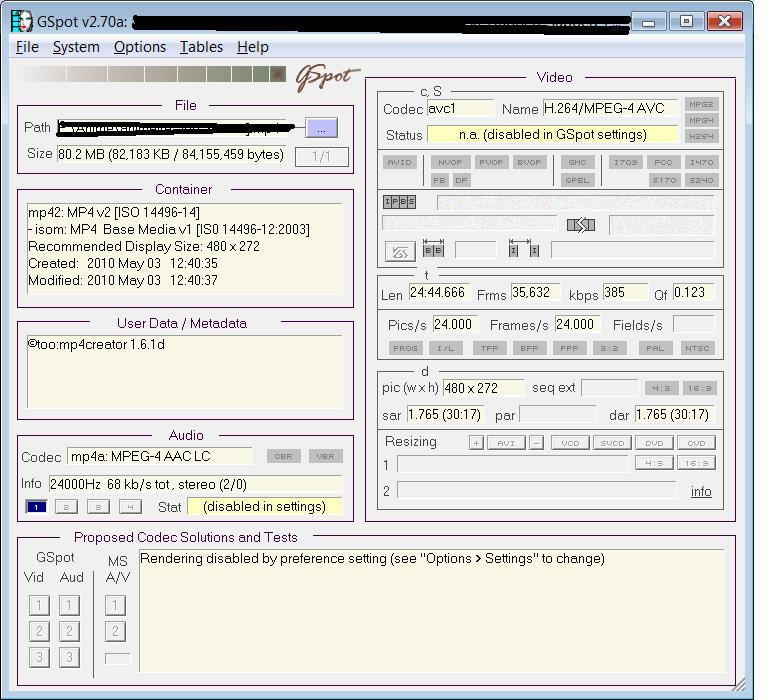Viewport: 768px width, 700px height.
Task: Open the Options menu
Action: (x=140, y=47)
